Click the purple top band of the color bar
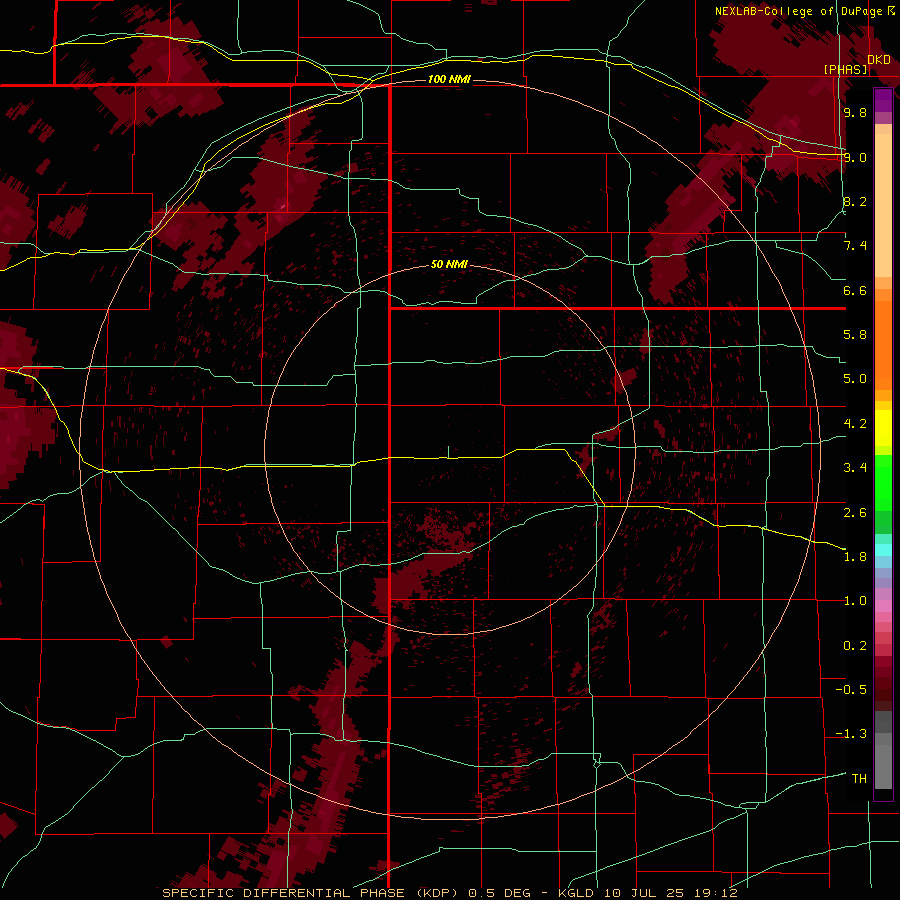The image size is (900, 900). 883,100
